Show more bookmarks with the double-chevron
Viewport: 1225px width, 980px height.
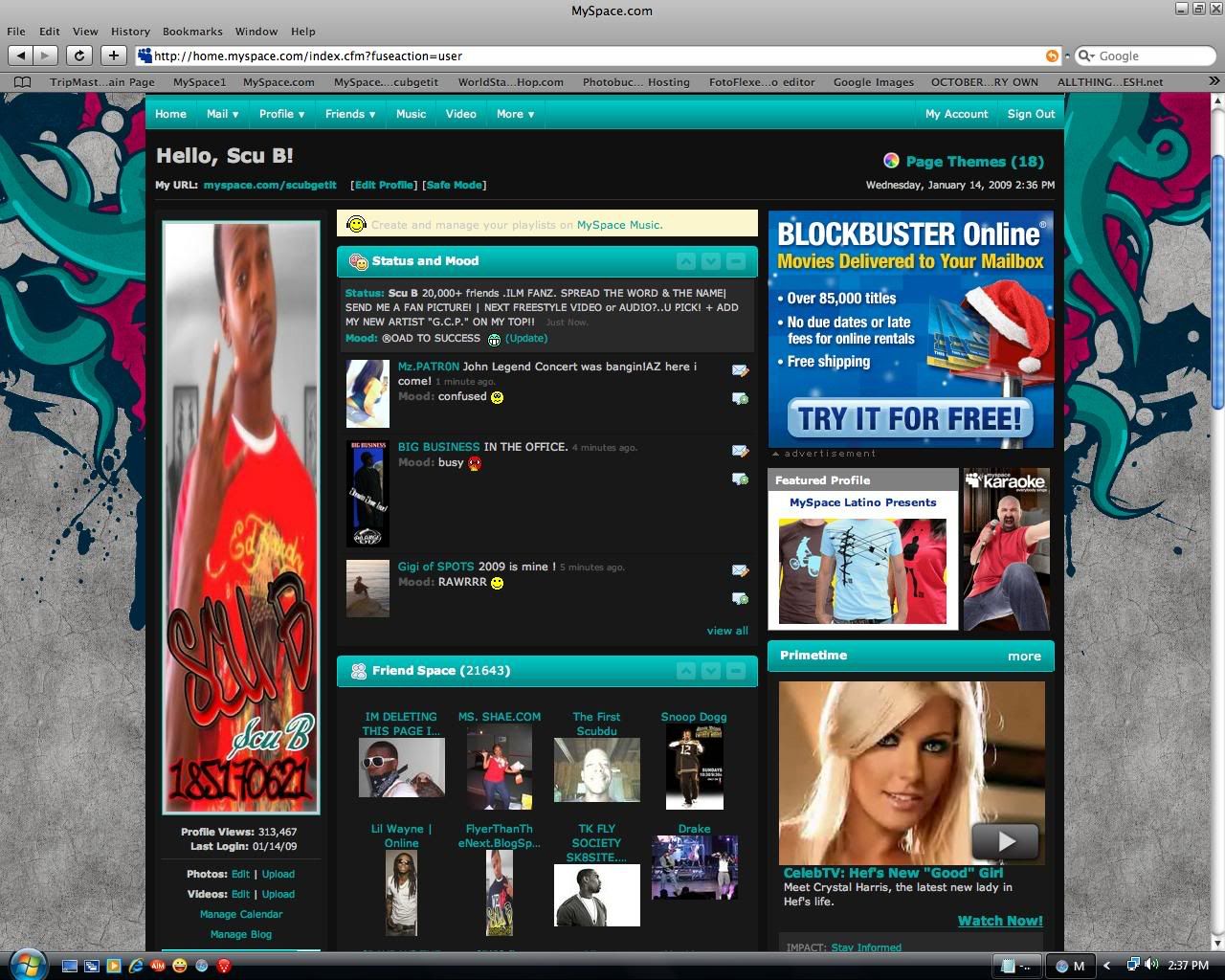[x=1214, y=82]
